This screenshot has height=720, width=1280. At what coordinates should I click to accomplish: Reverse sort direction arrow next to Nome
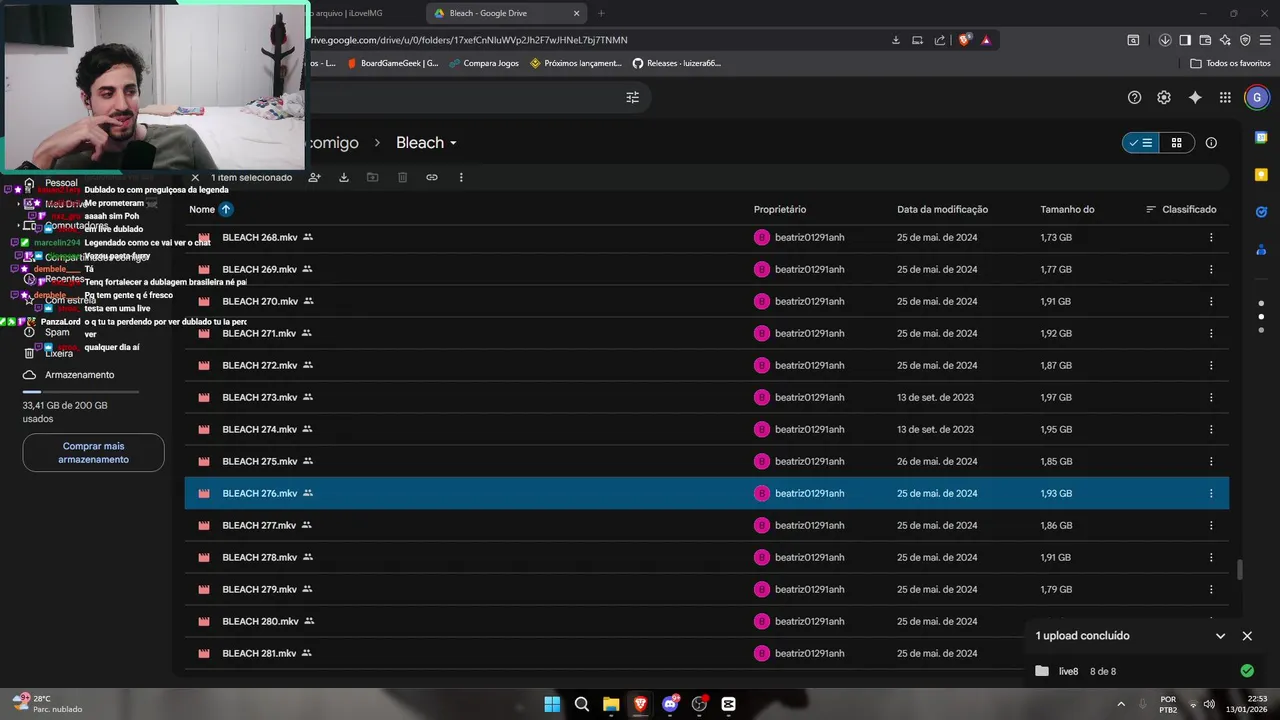click(x=226, y=209)
